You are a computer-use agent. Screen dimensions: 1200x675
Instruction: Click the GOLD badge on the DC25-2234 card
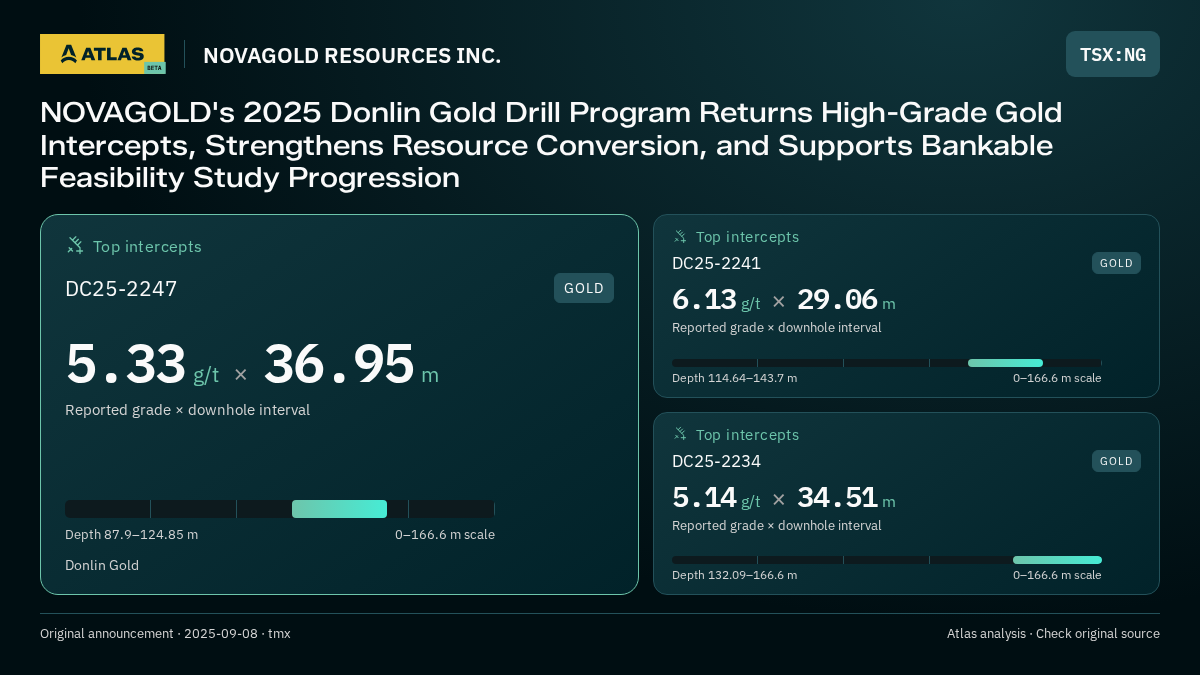click(x=1116, y=461)
